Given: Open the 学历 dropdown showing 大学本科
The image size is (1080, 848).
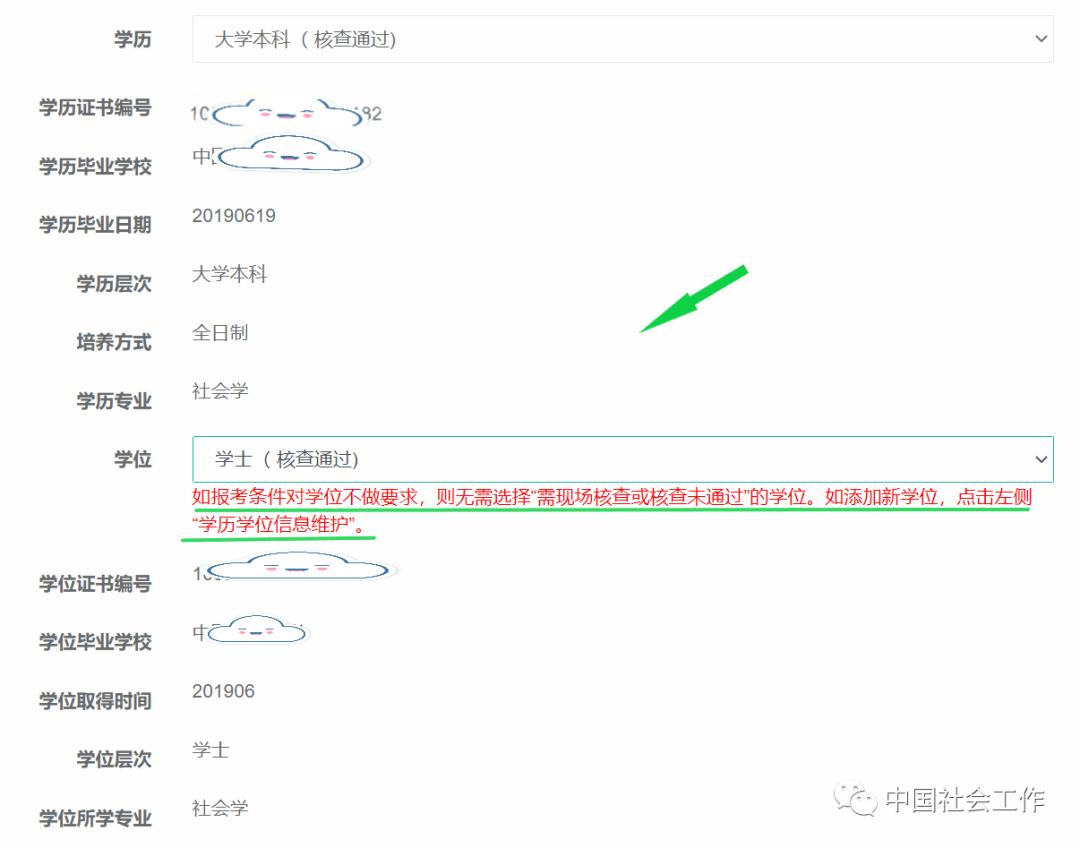Looking at the screenshot, I should coord(623,39).
